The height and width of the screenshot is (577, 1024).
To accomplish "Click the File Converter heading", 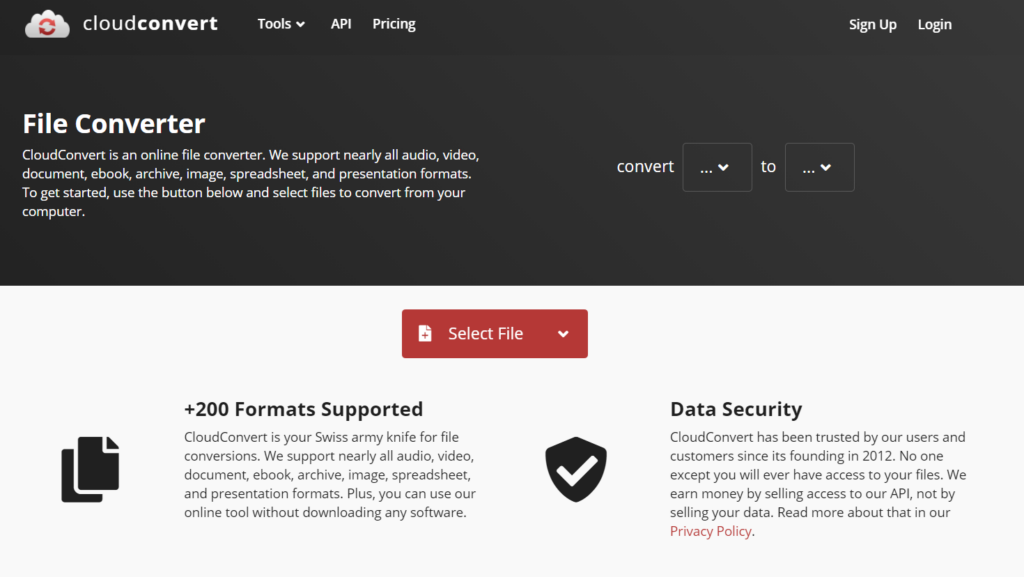I will [114, 123].
